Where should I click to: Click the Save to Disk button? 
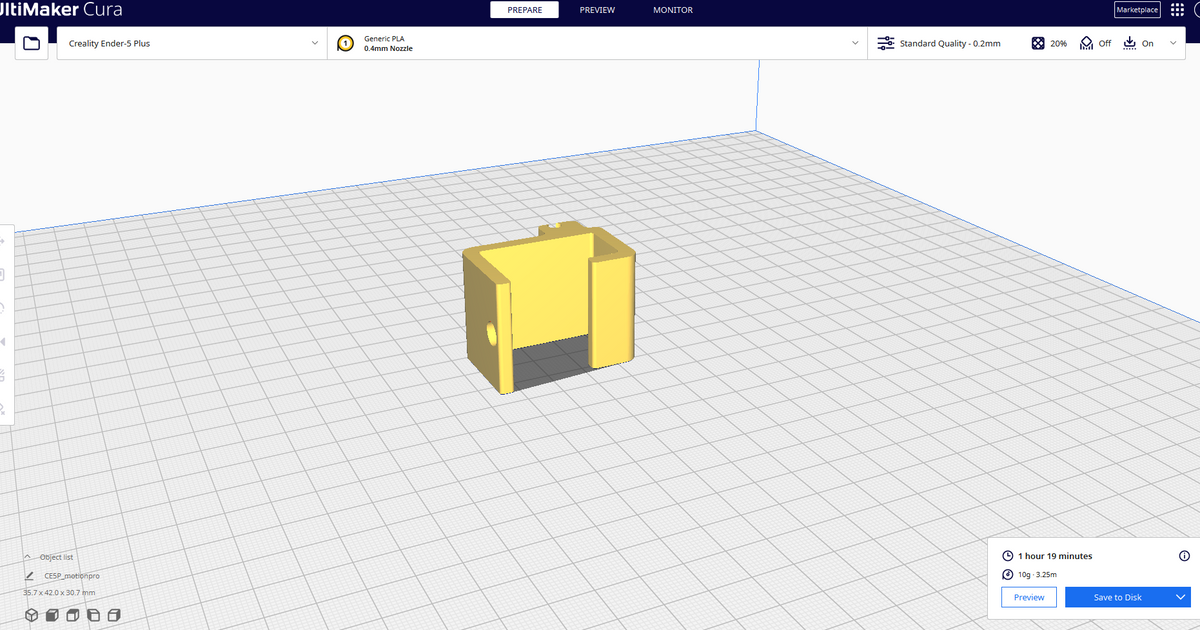[1120, 596]
